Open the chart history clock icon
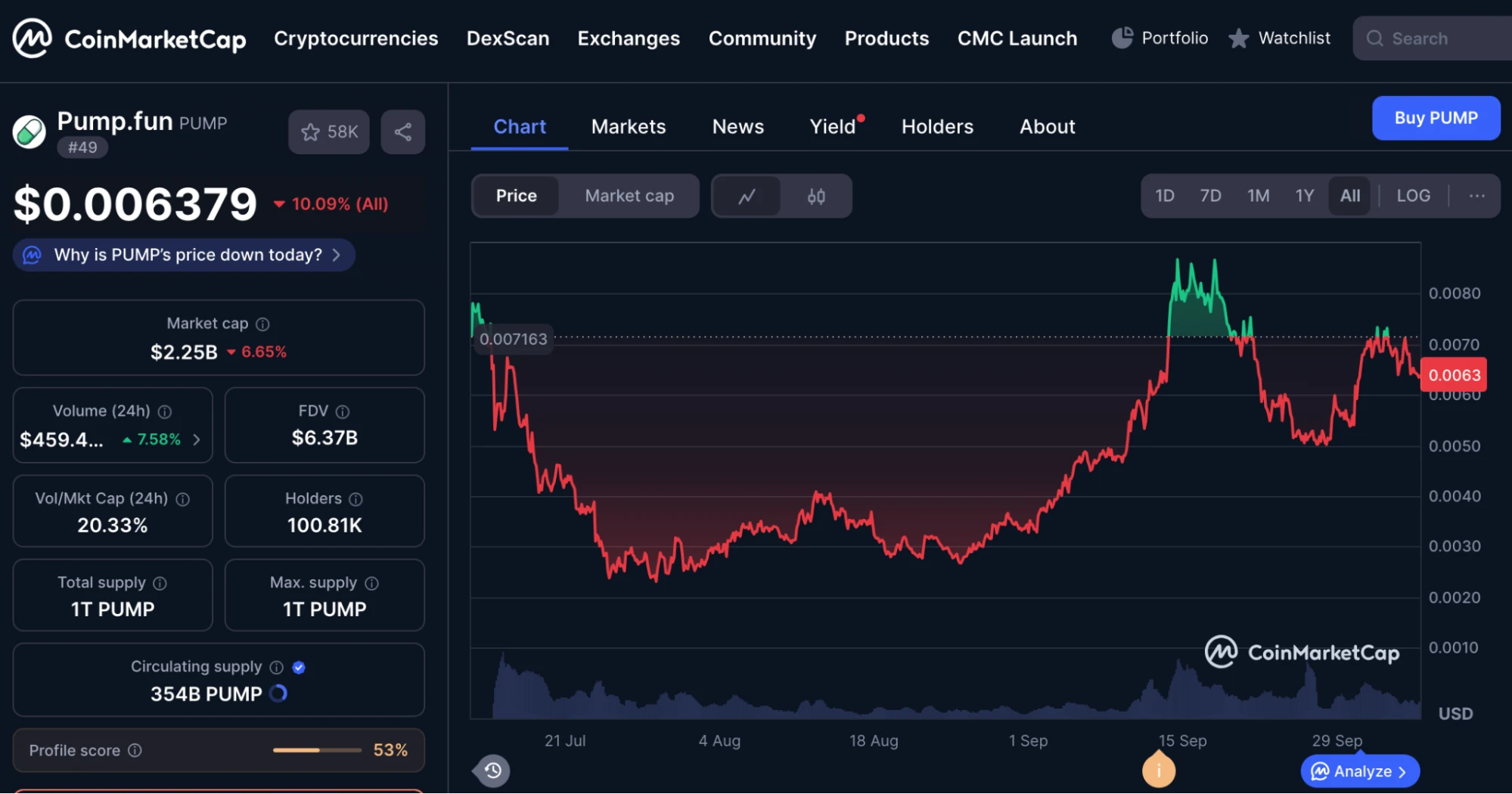Screen dimensions: 1512x794 coord(492,771)
